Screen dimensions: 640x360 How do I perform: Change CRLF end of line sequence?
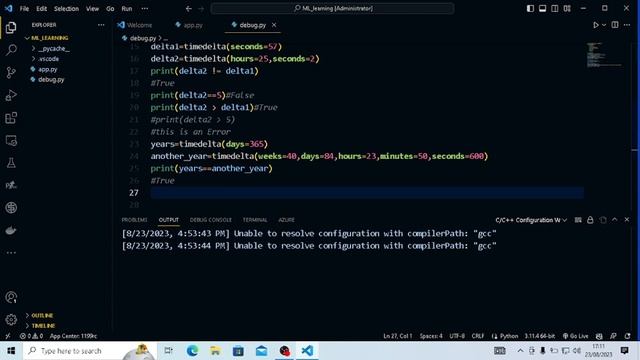[478, 336]
